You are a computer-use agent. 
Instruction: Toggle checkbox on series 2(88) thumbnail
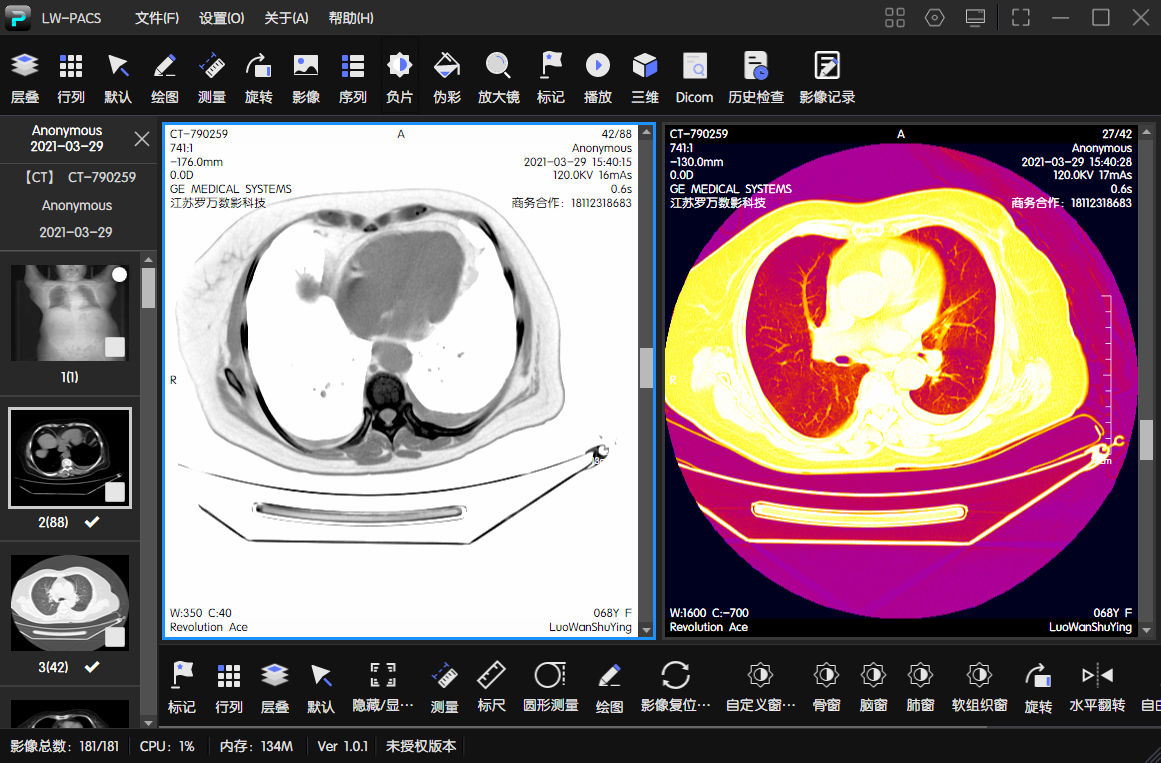pos(115,492)
